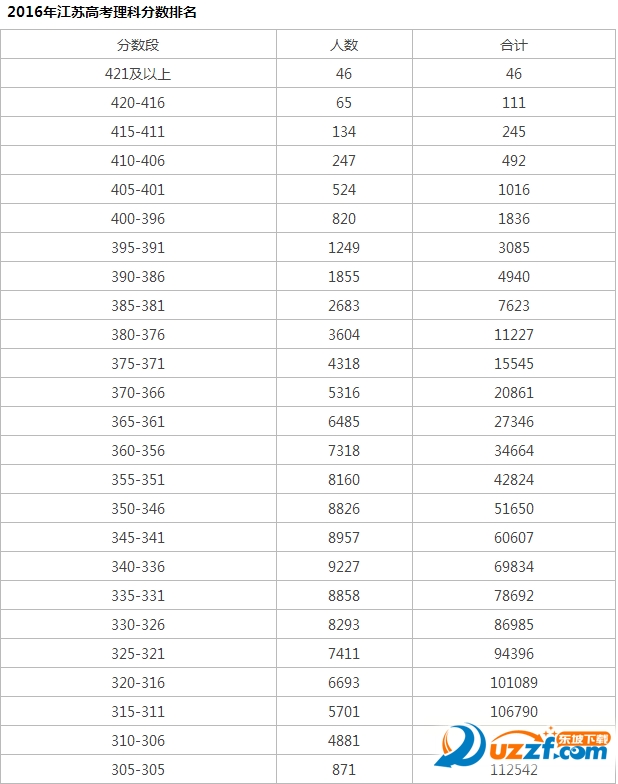Select the cumulative total 51650 cell

tap(513, 509)
